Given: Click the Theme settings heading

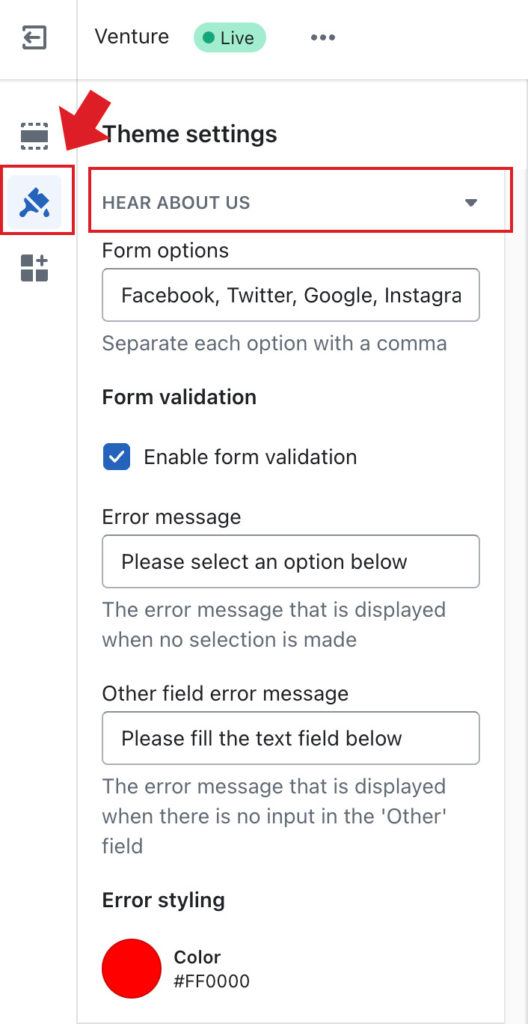Looking at the screenshot, I should (x=190, y=134).
